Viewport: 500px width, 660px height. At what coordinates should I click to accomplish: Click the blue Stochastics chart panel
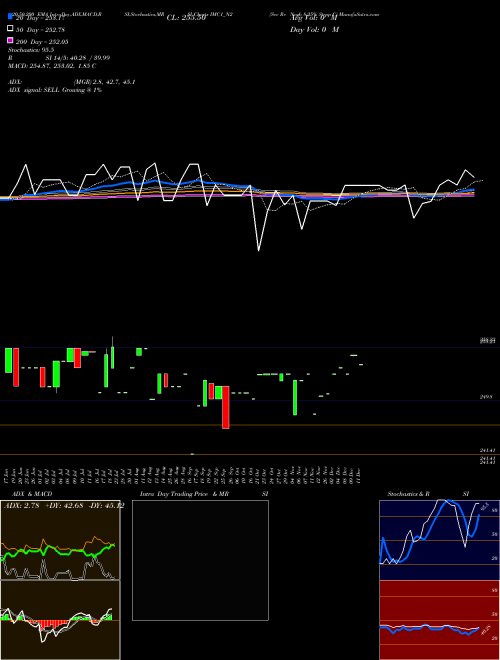439,540
